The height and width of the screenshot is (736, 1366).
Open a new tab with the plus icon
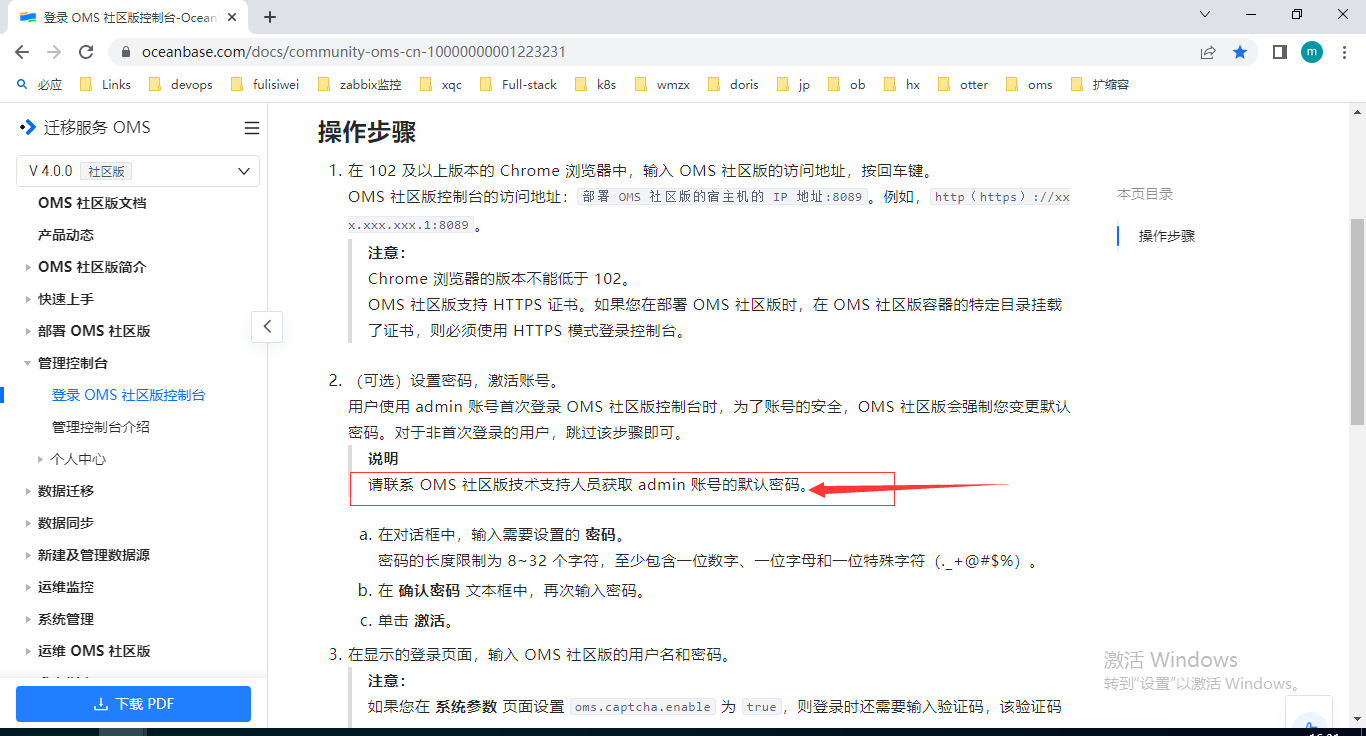point(270,17)
